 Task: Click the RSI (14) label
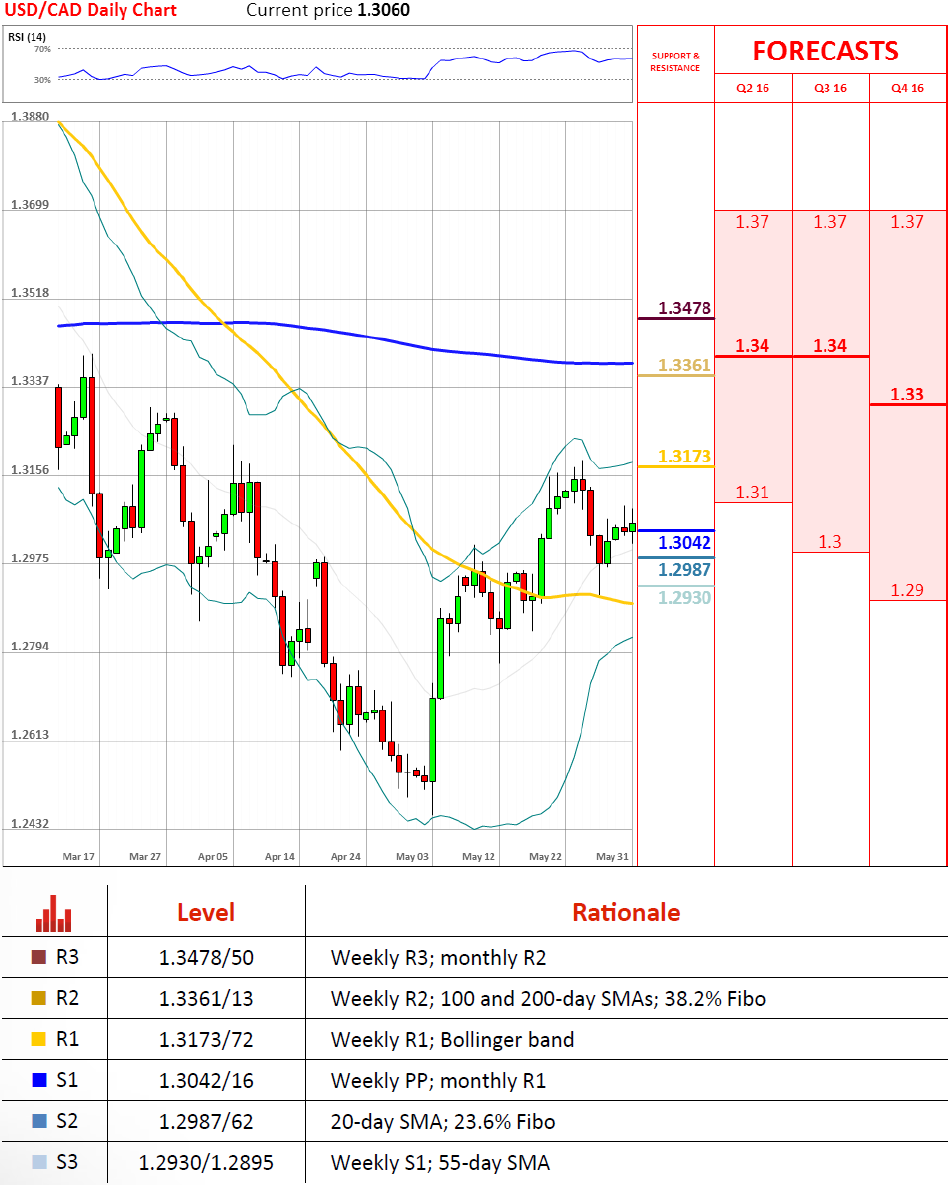(27, 37)
